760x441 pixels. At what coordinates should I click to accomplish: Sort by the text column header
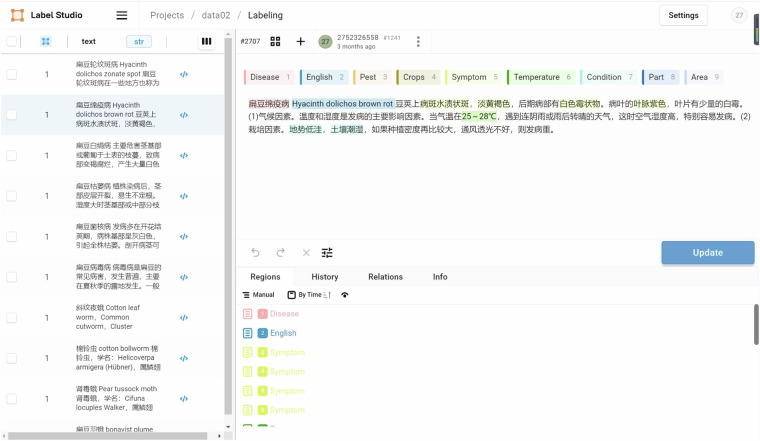pos(88,42)
